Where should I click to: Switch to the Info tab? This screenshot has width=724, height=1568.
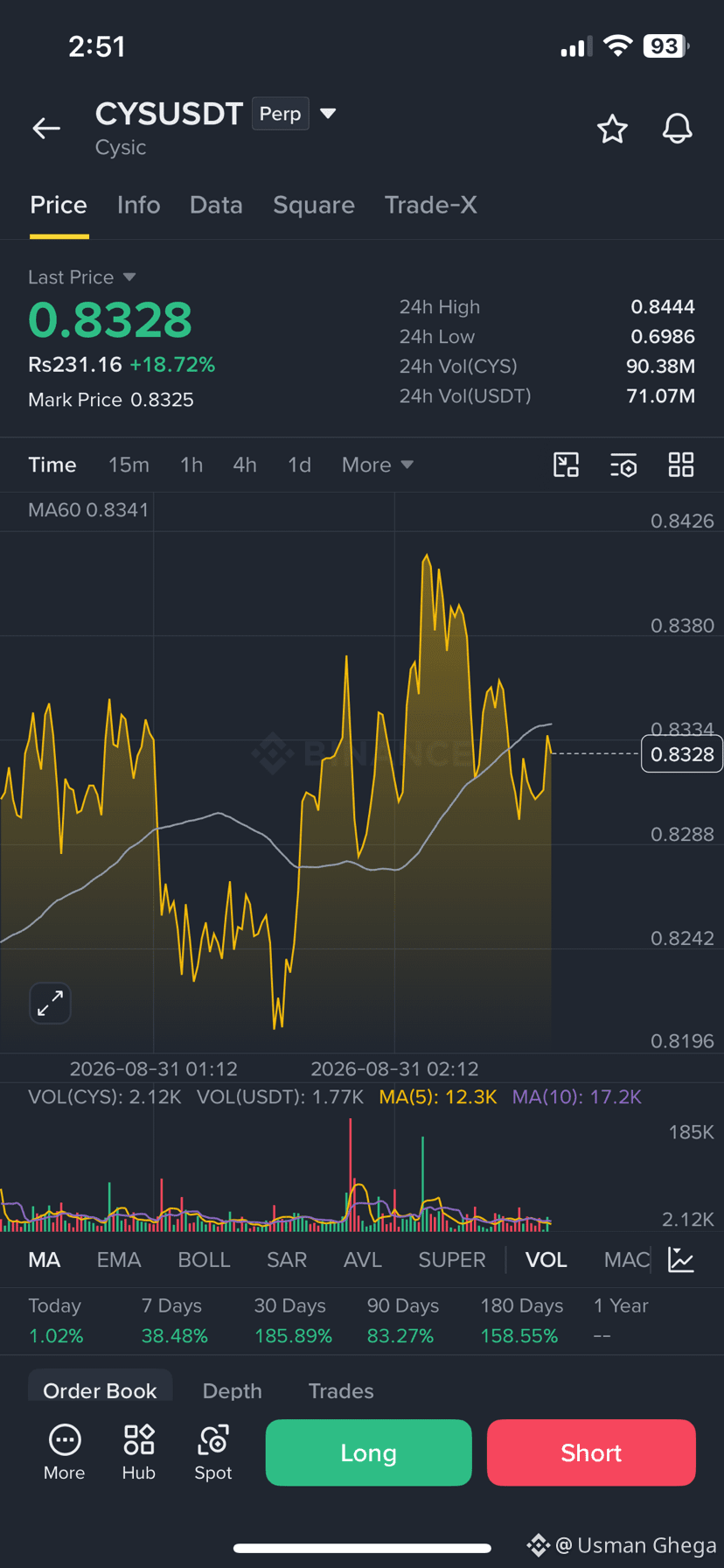[x=138, y=206]
